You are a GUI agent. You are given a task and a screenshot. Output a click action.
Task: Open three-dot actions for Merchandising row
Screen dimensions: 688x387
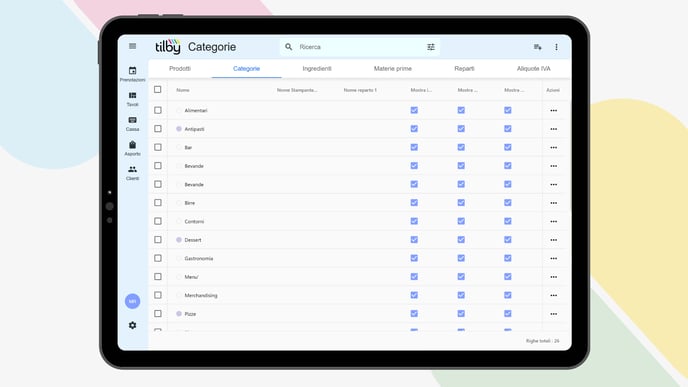[x=554, y=295]
